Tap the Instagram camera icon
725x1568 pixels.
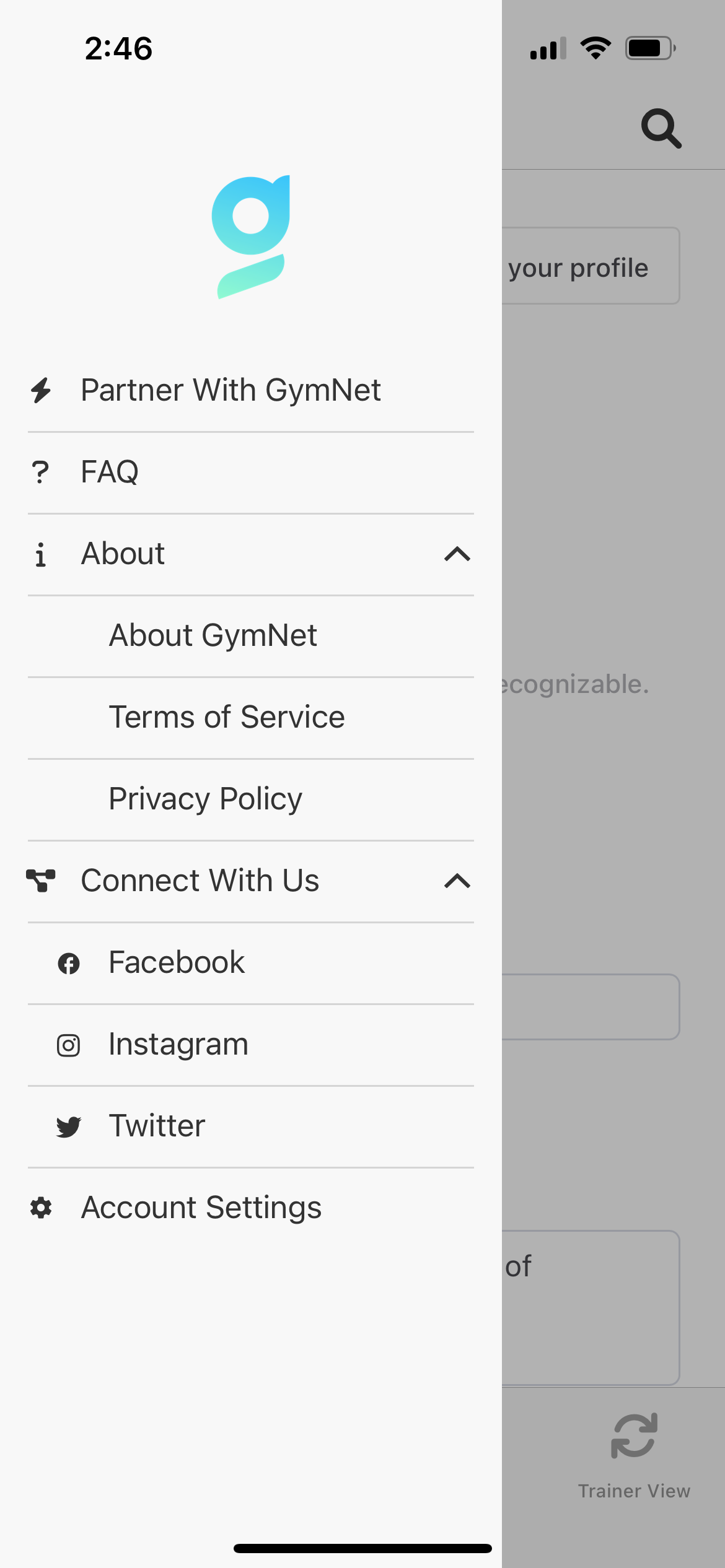point(68,1045)
